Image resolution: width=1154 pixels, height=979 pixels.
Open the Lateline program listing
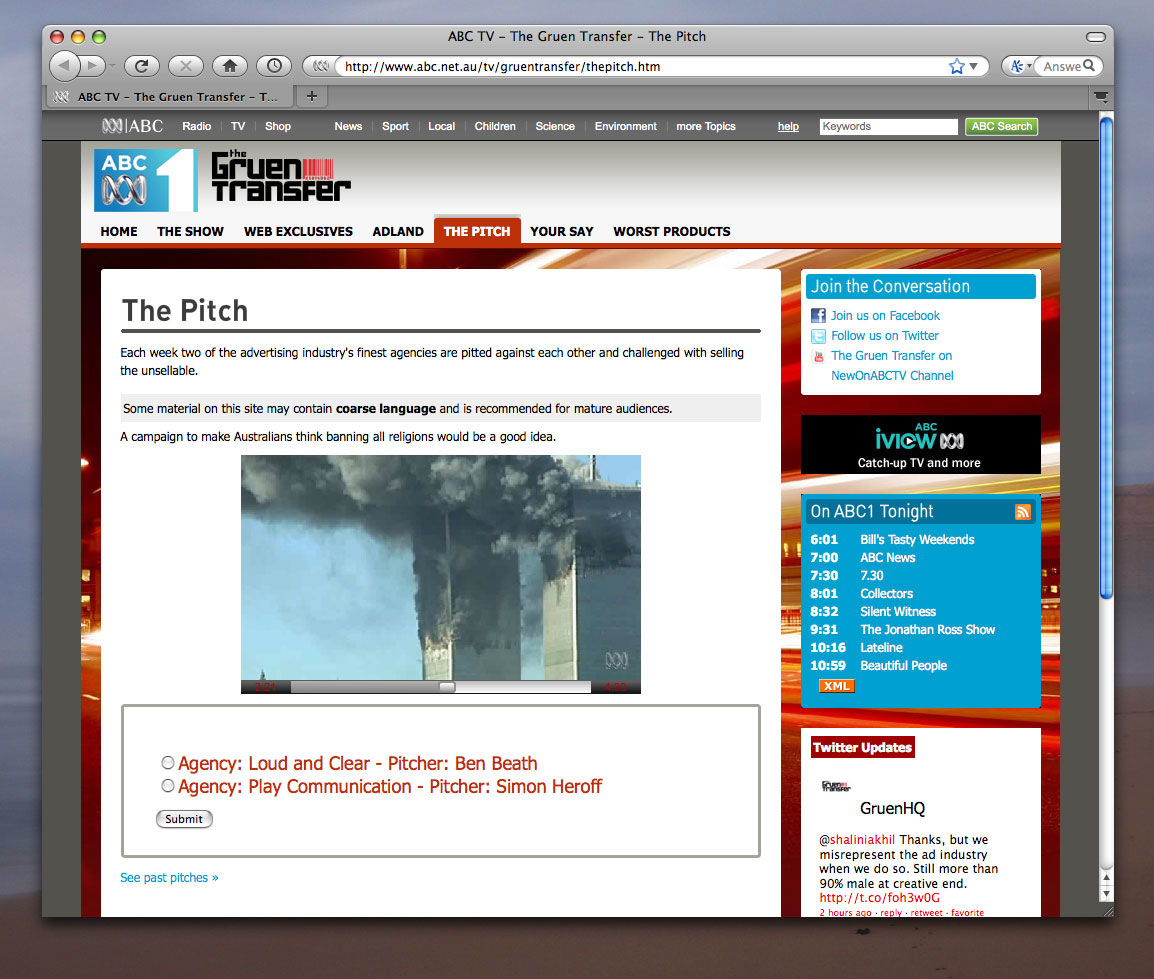pos(881,648)
